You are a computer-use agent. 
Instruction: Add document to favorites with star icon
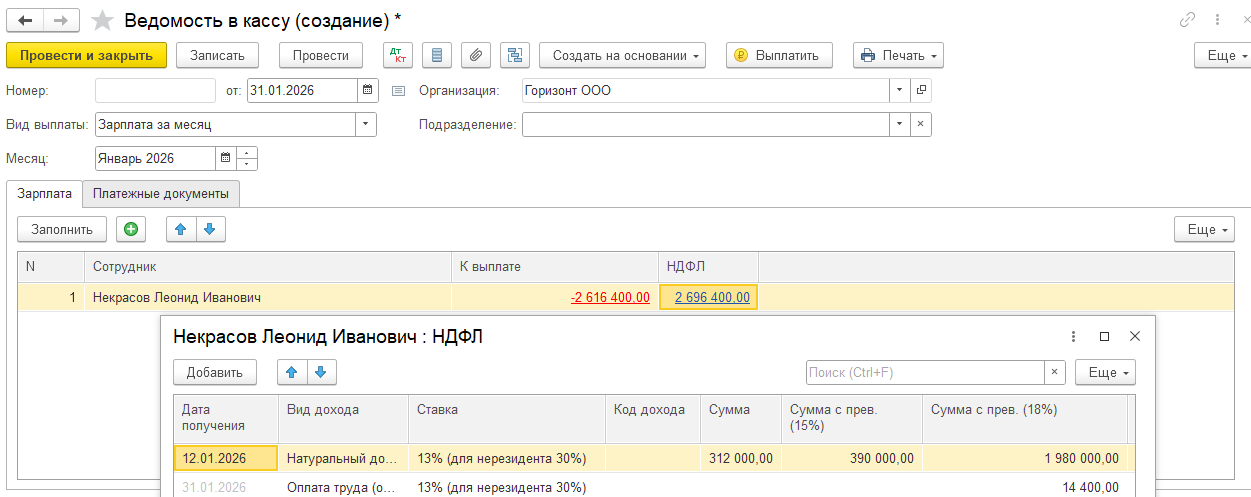click(x=102, y=20)
